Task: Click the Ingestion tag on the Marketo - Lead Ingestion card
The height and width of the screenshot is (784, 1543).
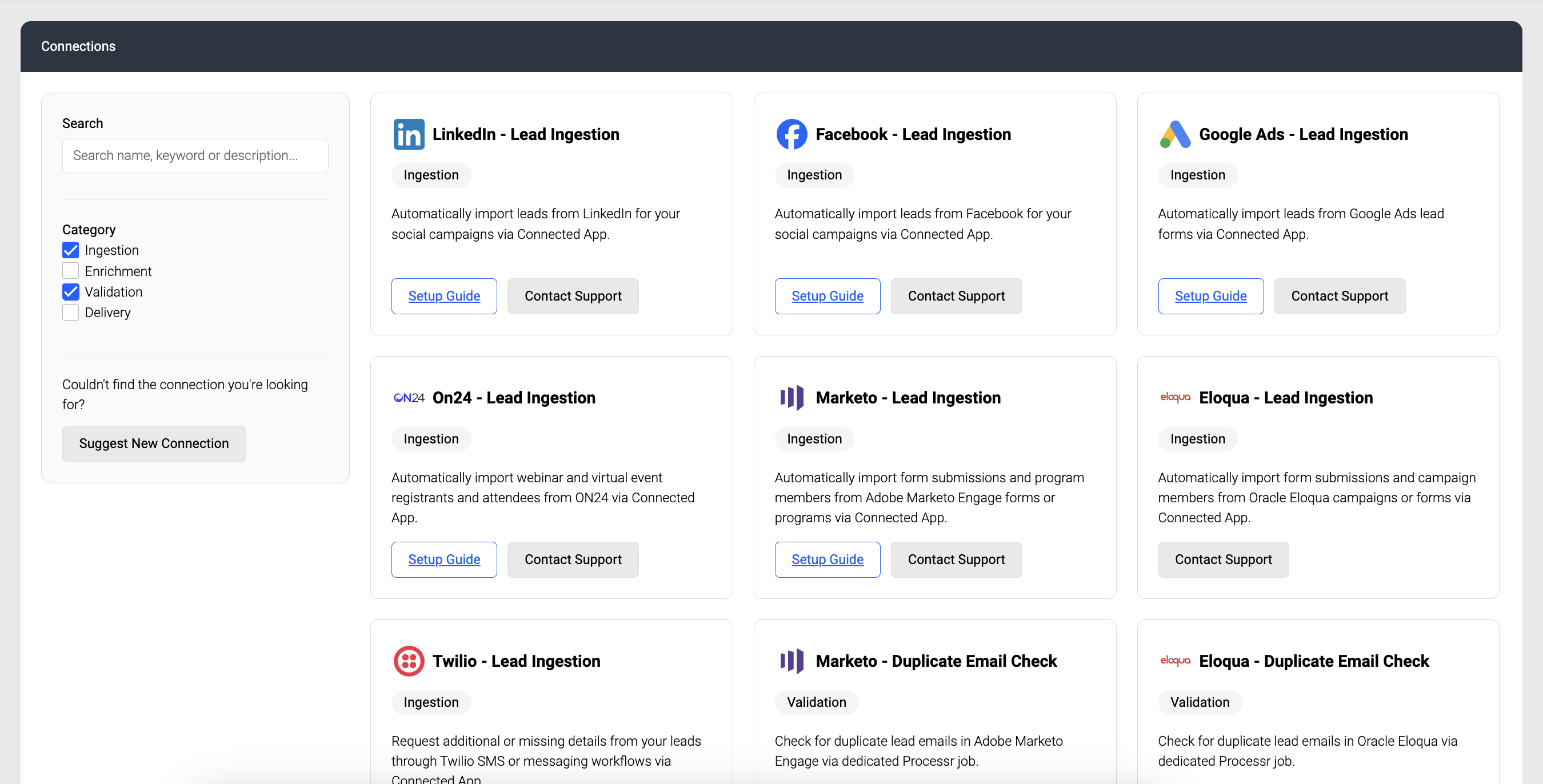Action: [814, 439]
